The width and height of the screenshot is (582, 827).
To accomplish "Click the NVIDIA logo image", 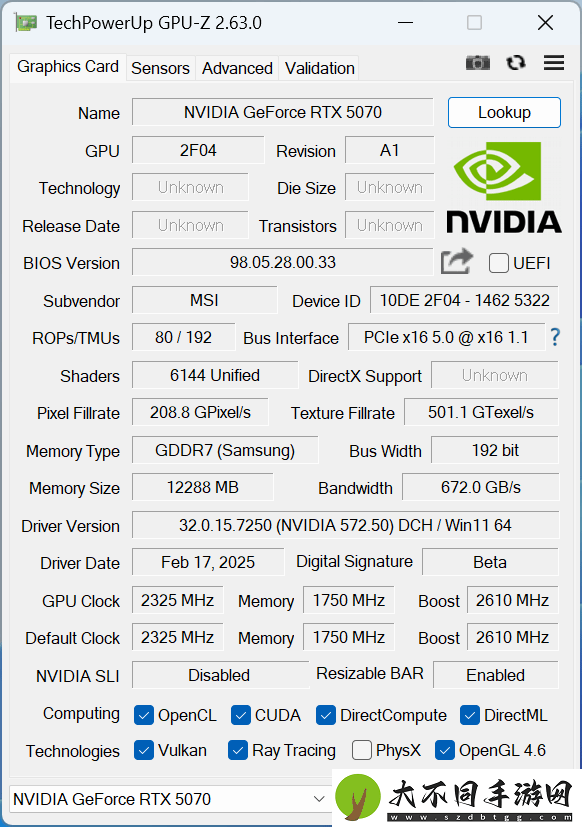I will (503, 187).
